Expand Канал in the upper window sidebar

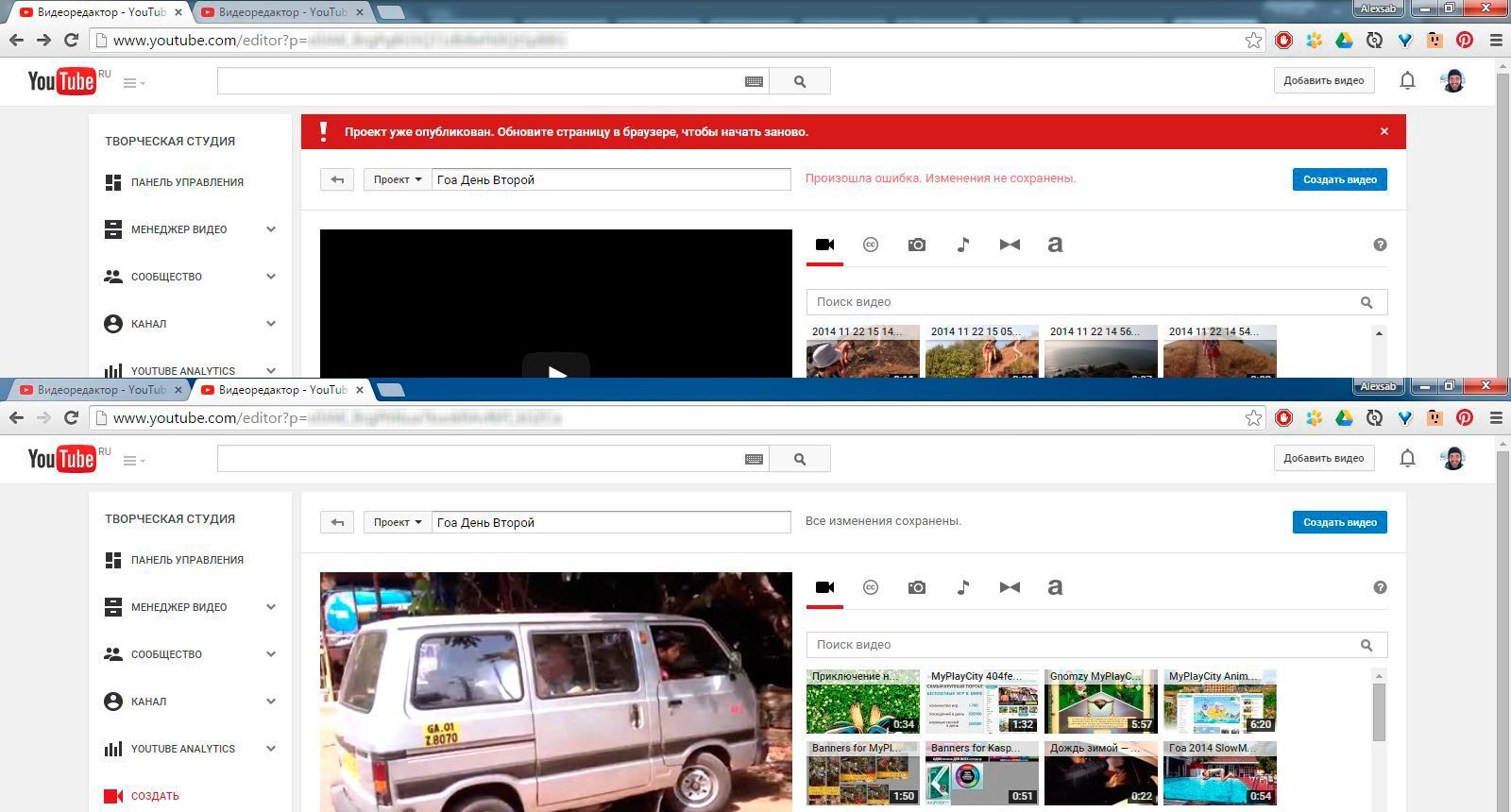point(271,324)
